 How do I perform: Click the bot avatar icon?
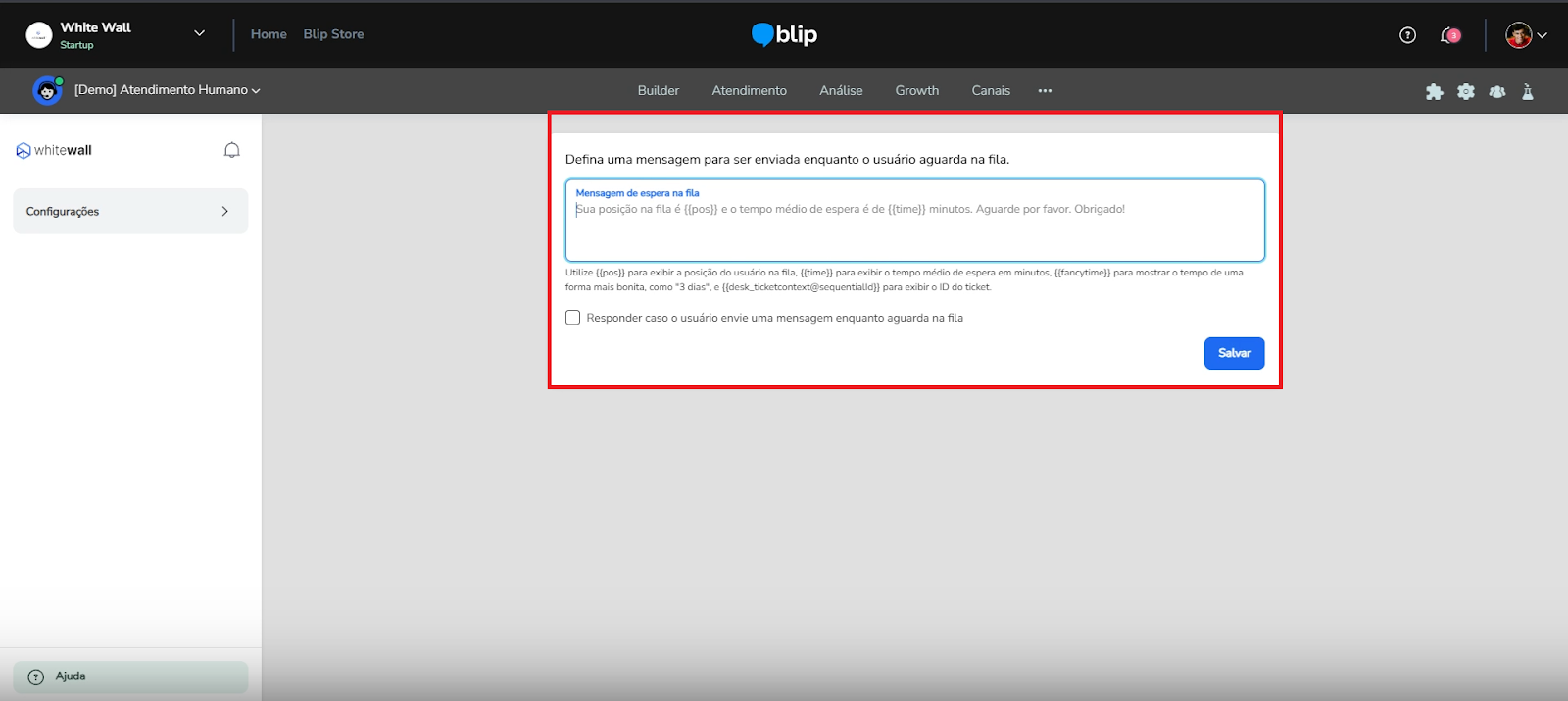pyautogui.click(x=46, y=90)
